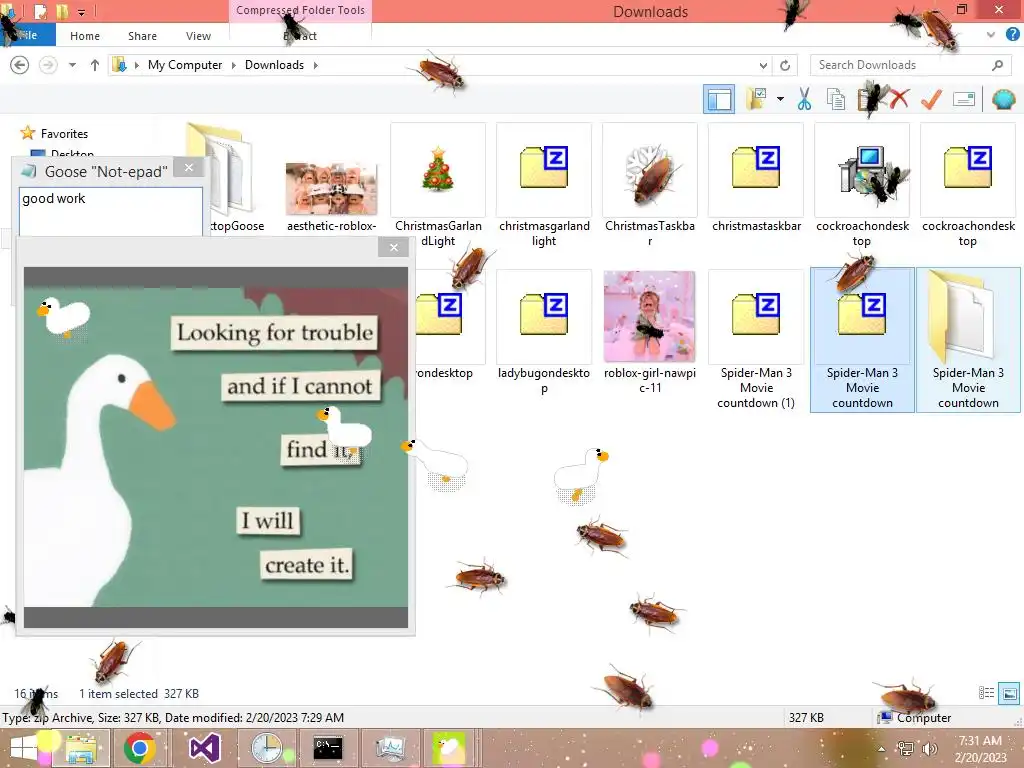This screenshot has width=1024, height=768.
Task: Open the recent locations dropdown arrow
Action: [72, 65]
